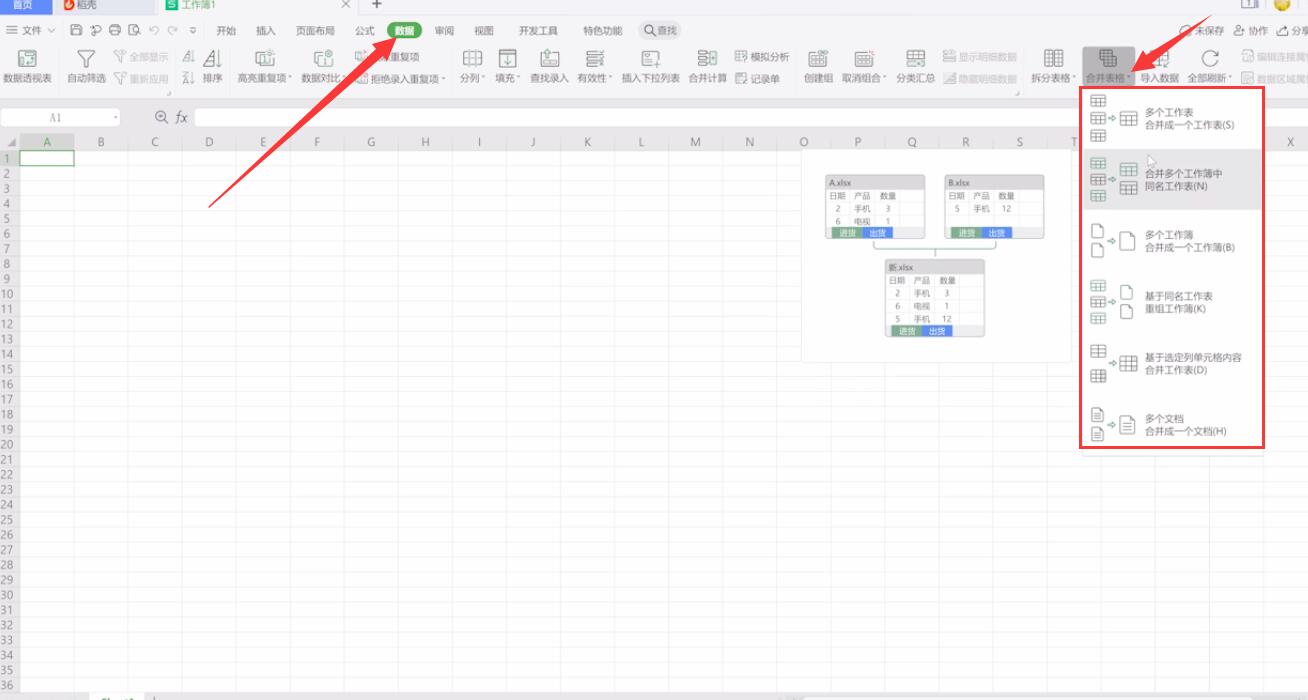Open the 视图 View tab
The image size is (1308, 700).
[x=484, y=31]
